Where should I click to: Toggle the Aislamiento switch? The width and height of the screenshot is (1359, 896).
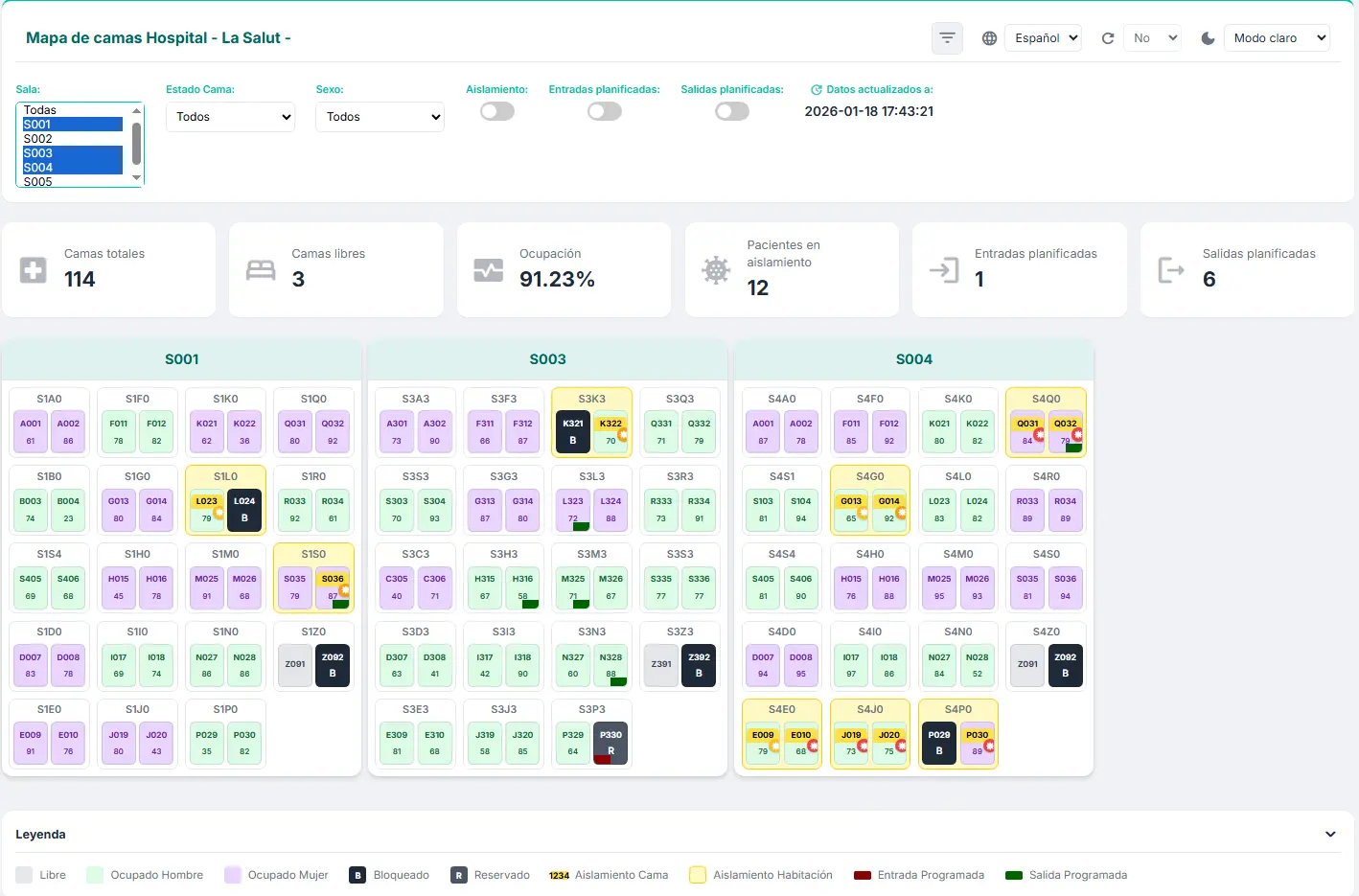pos(497,111)
